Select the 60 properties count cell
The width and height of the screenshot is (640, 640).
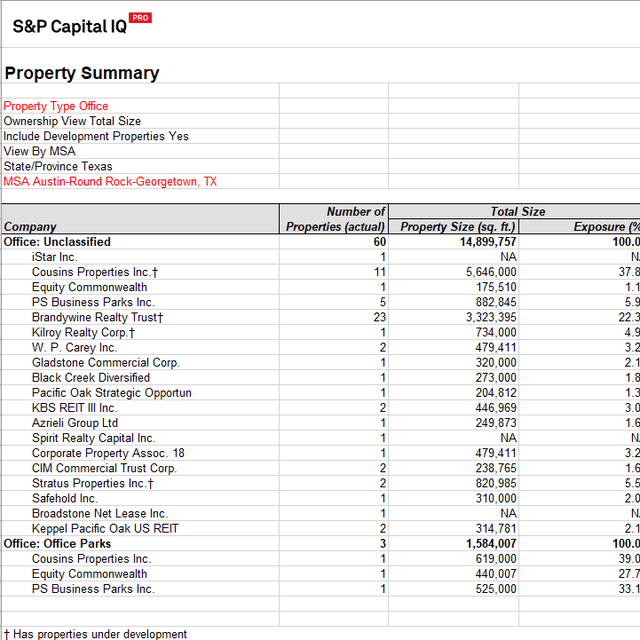click(x=334, y=242)
